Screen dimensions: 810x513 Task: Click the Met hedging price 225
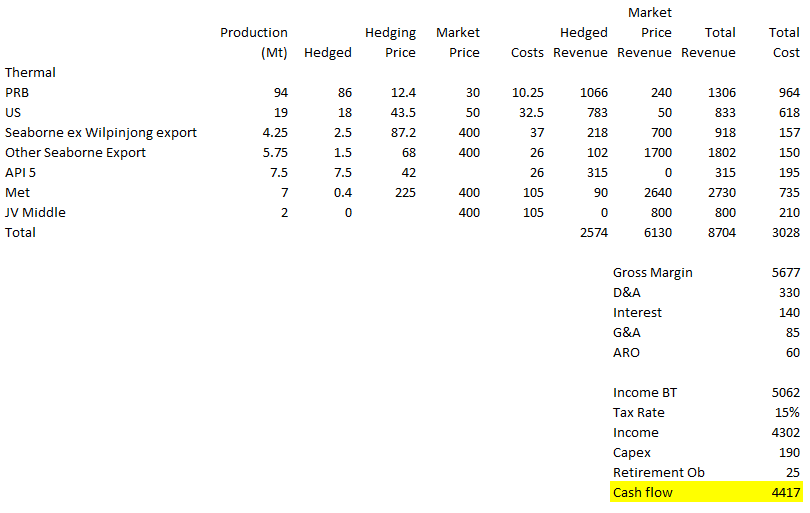403,192
